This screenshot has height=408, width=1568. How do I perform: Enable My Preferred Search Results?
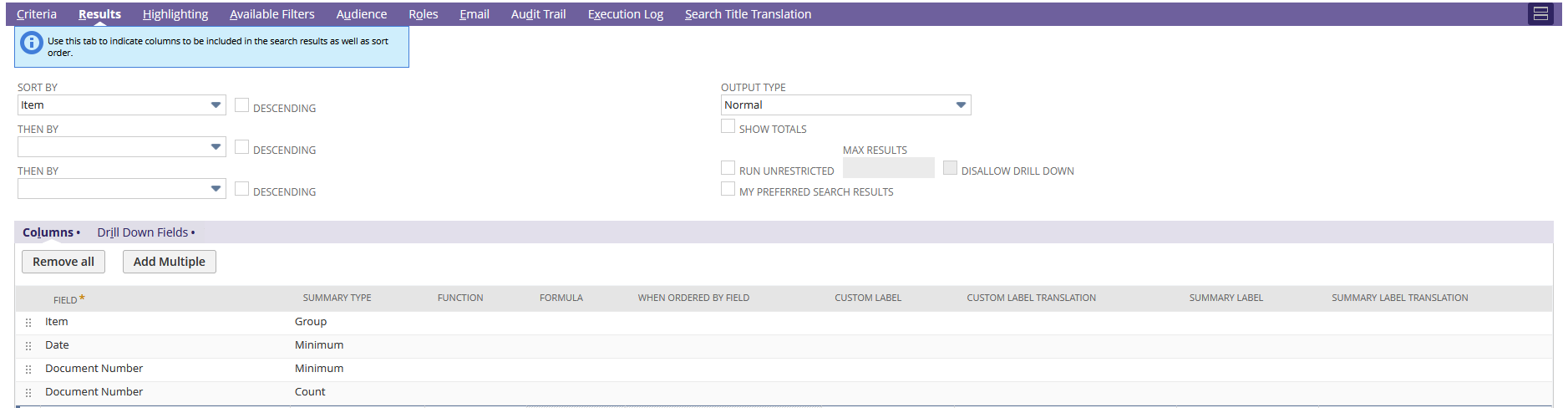click(x=728, y=189)
